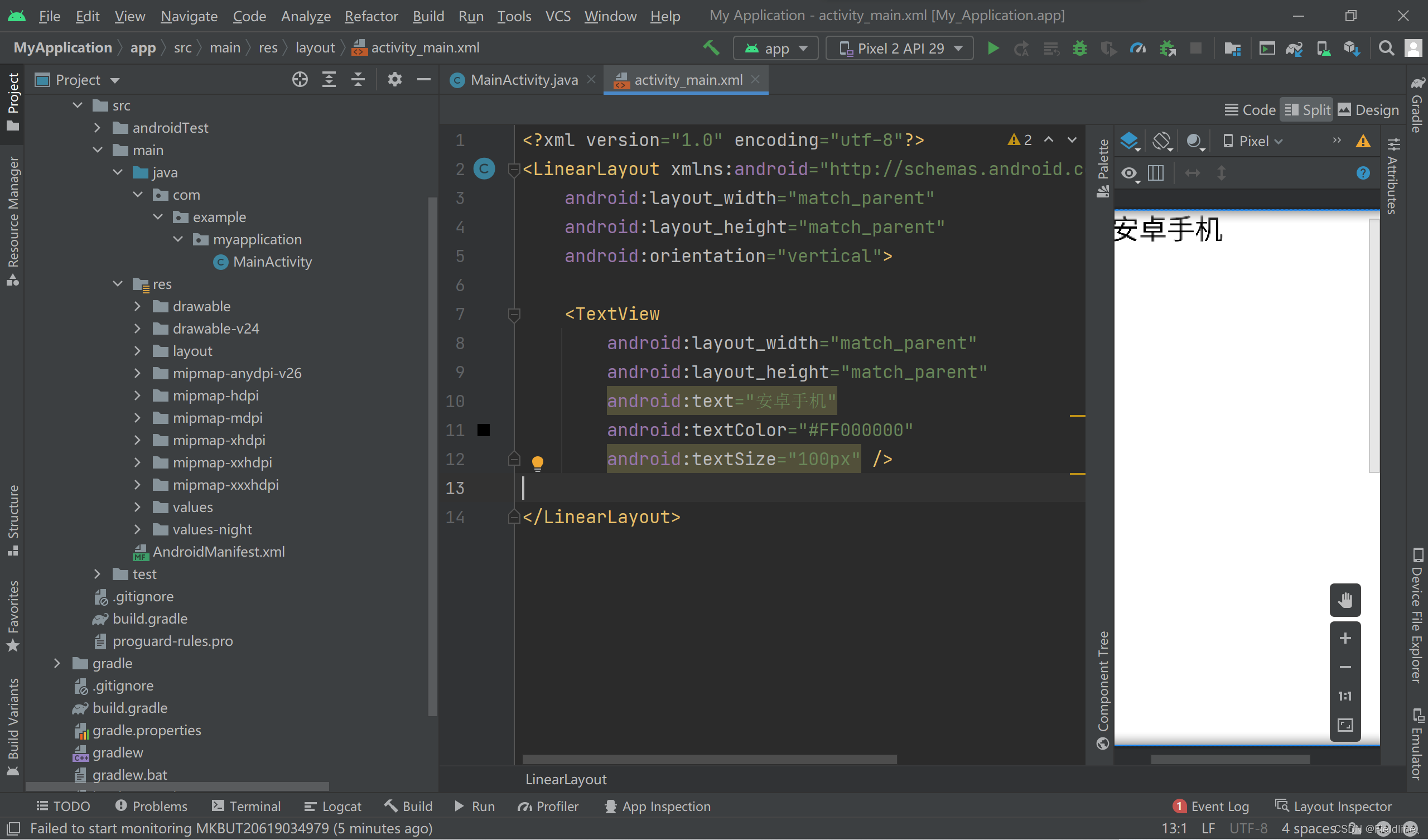The height and width of the screenshot is (840, 1428).
Task: Click the black color swatch on line 11
Action: (483, 430)
